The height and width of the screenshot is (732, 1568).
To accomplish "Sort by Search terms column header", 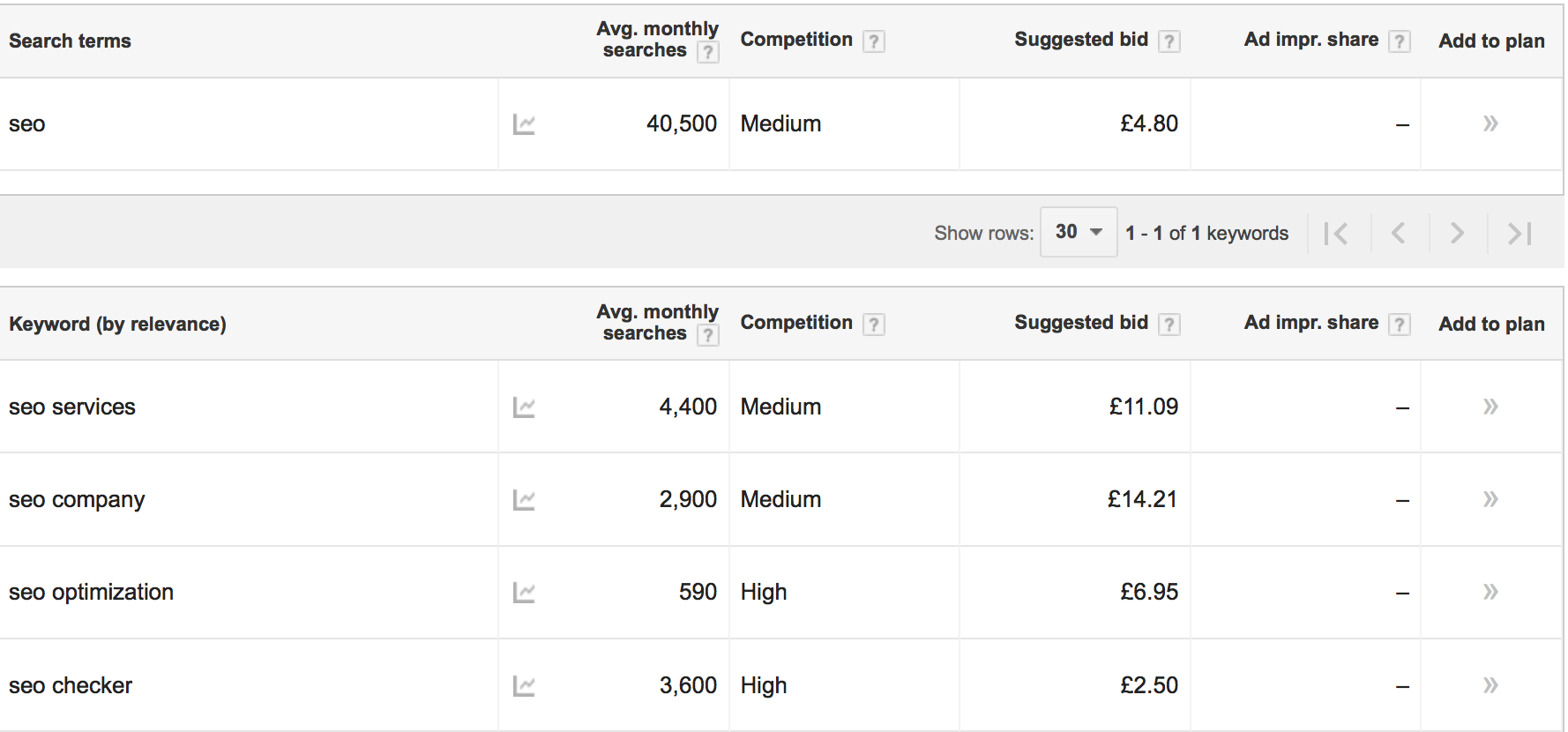I will tap(70, 41).
